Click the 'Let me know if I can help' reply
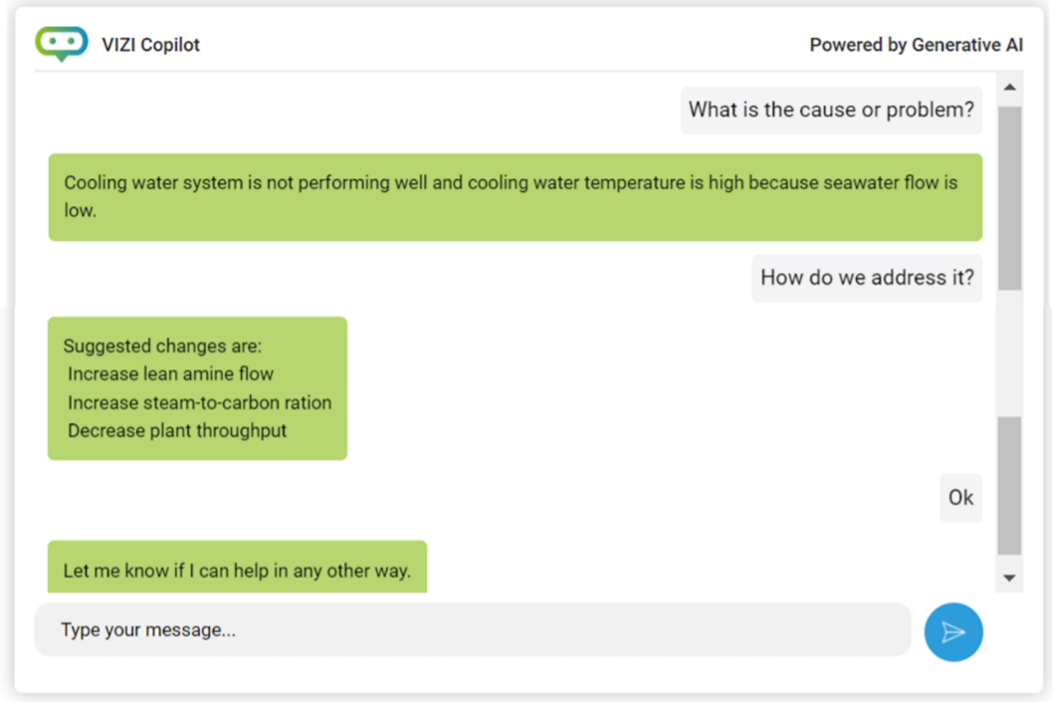This screenshot has width=1057, height=705. pos(237,571)
